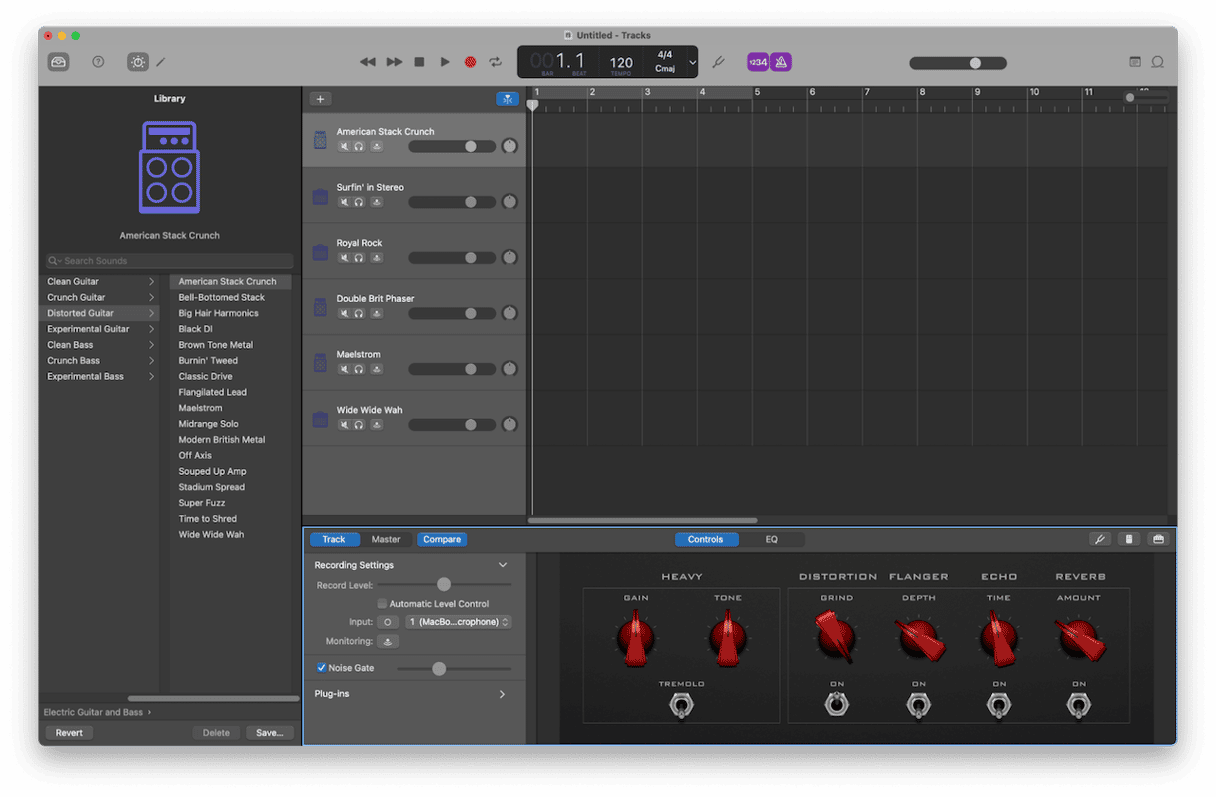Enable the Metronome button
1216x797 pixels.
[x=782, y=62]
